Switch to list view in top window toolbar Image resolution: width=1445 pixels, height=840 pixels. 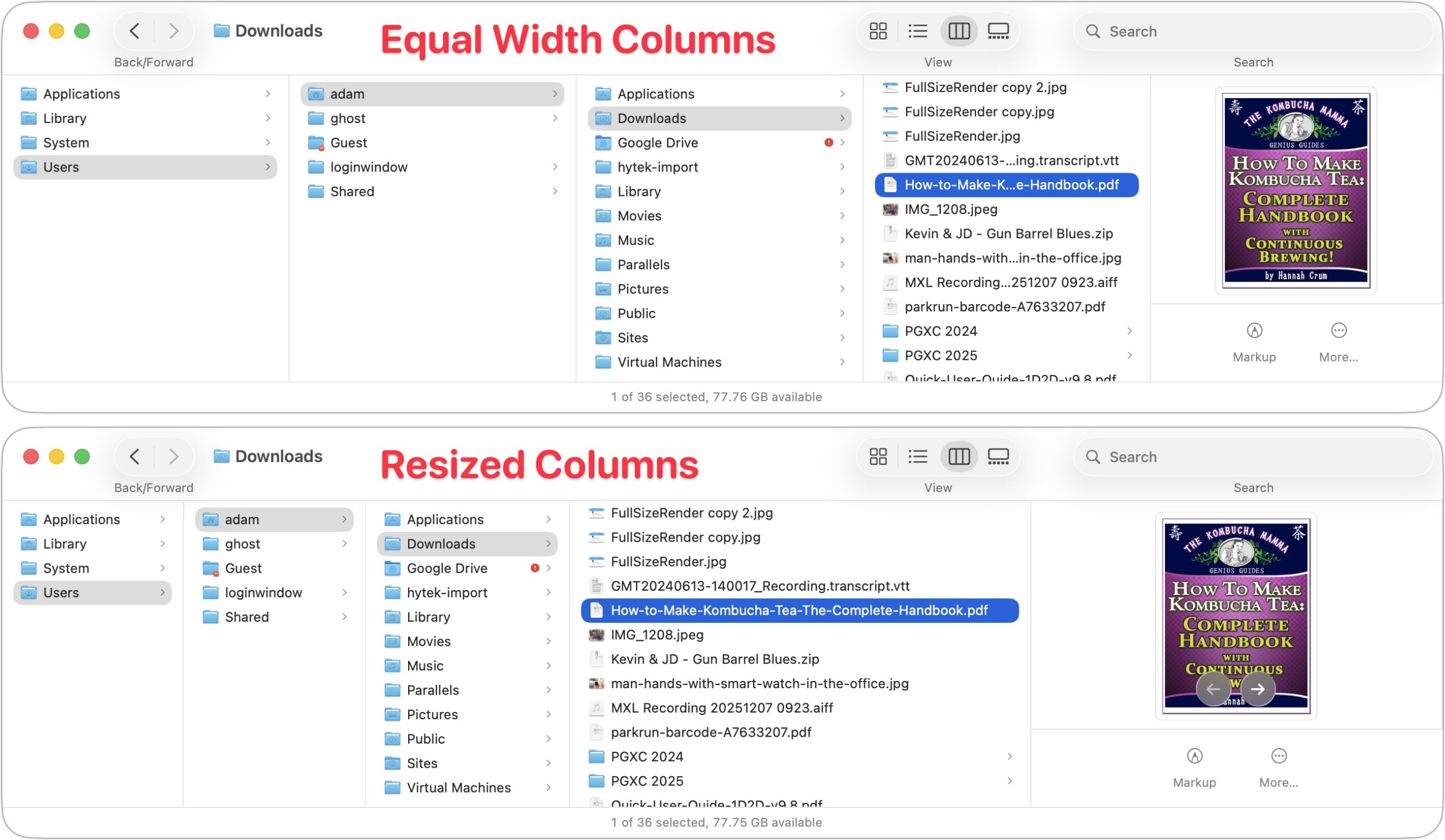point(918,31)
